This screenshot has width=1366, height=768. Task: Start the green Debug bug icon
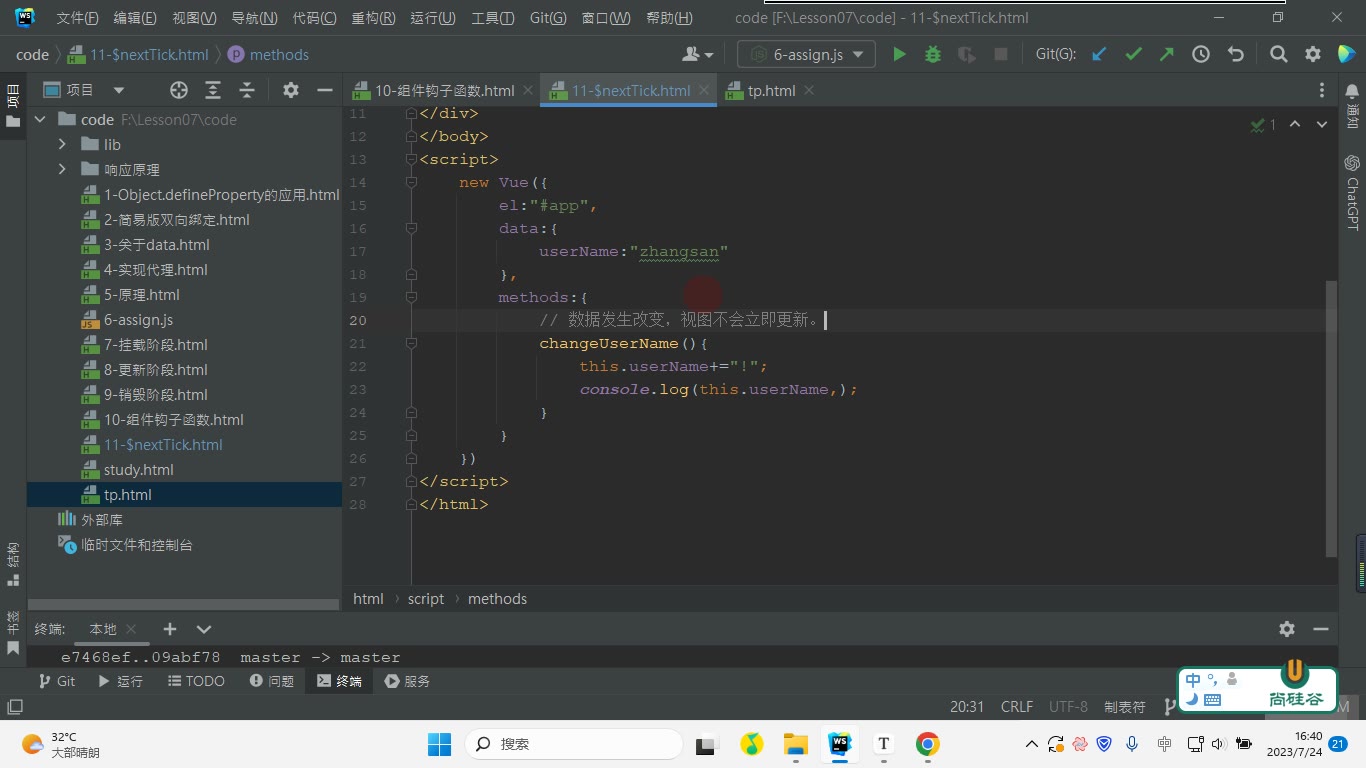933,54
